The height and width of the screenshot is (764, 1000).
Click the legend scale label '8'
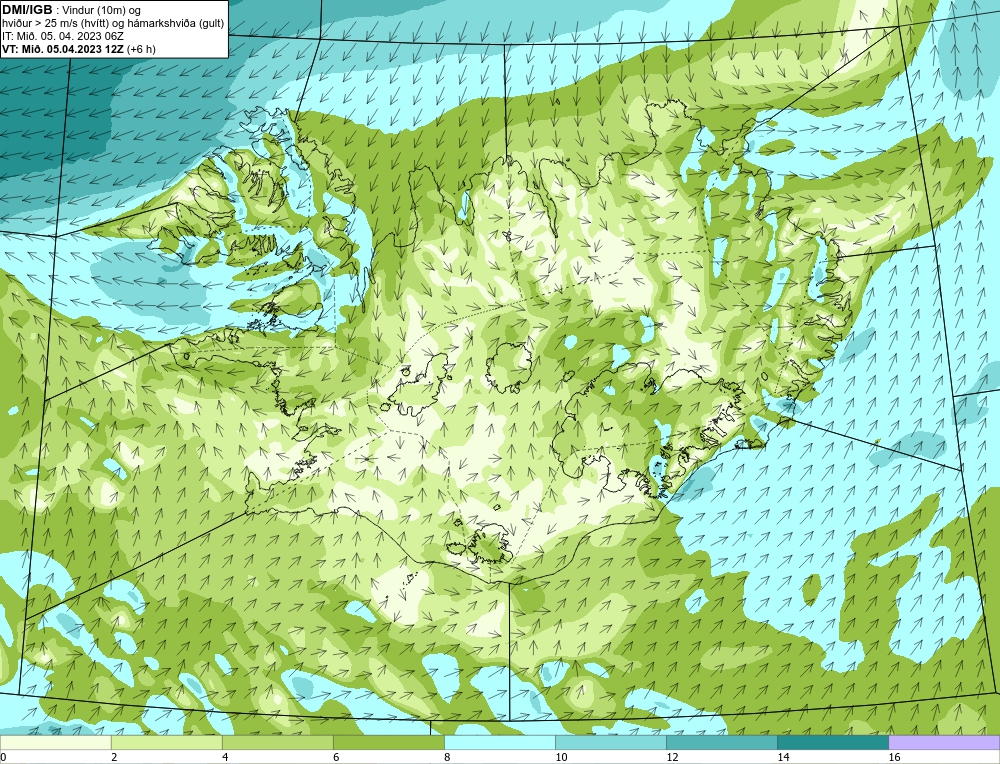click(447, 757)
